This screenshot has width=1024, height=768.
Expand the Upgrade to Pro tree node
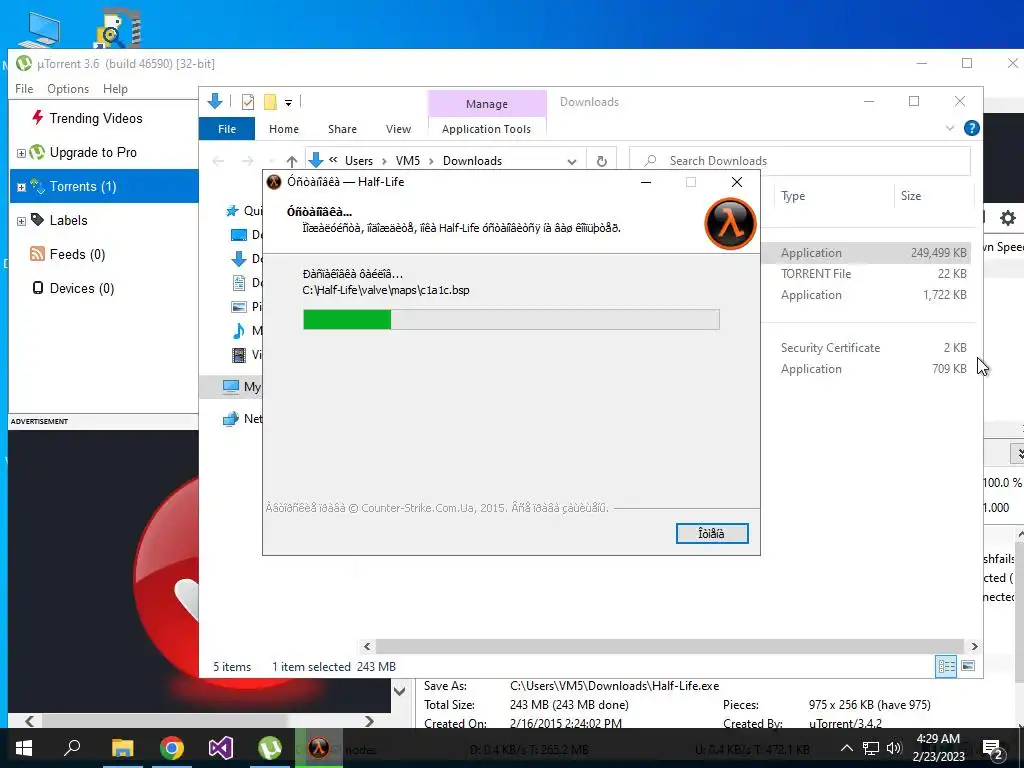point(21,153)
